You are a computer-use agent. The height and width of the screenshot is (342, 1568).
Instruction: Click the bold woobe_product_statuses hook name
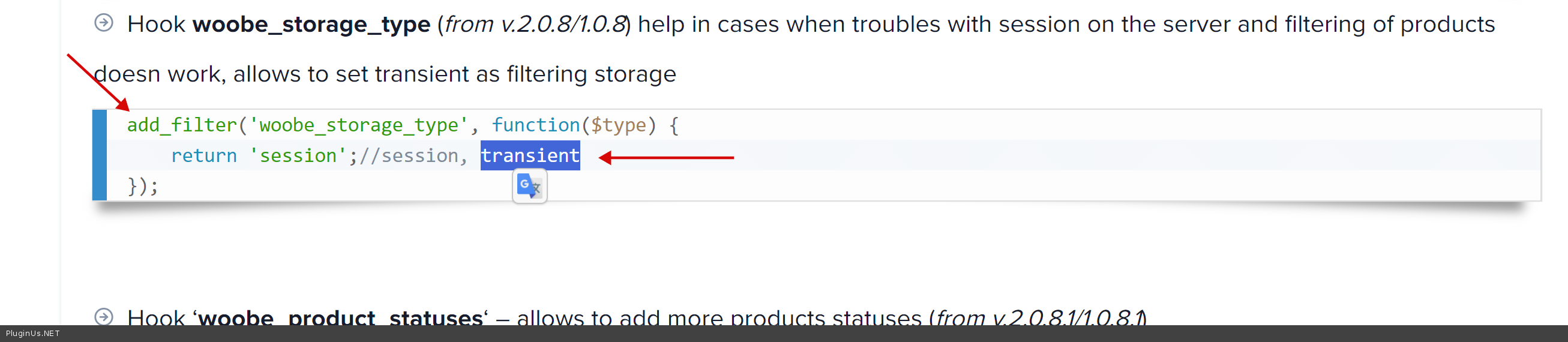pos(340,317)
